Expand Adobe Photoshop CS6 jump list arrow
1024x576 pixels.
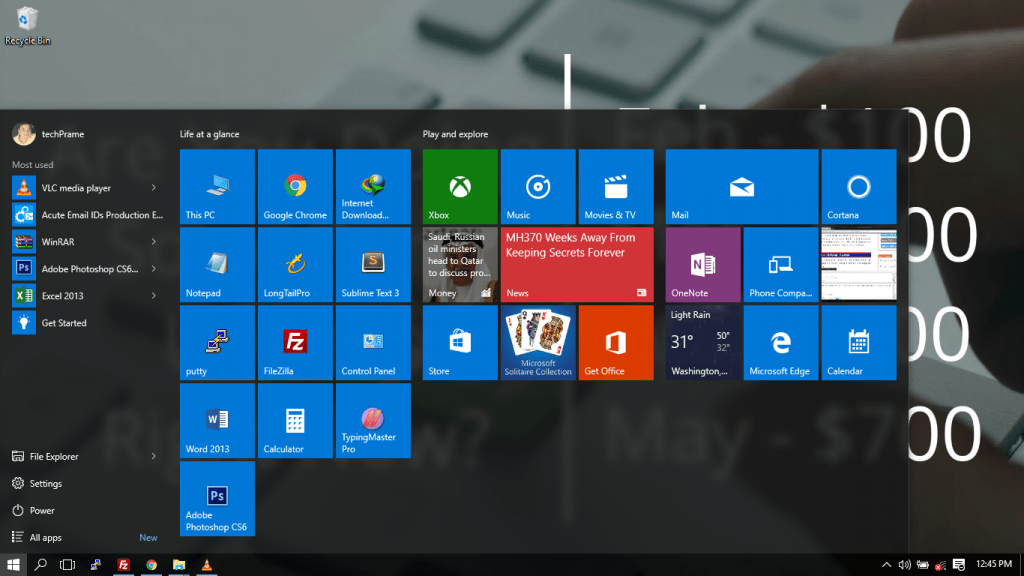(153, 268)
